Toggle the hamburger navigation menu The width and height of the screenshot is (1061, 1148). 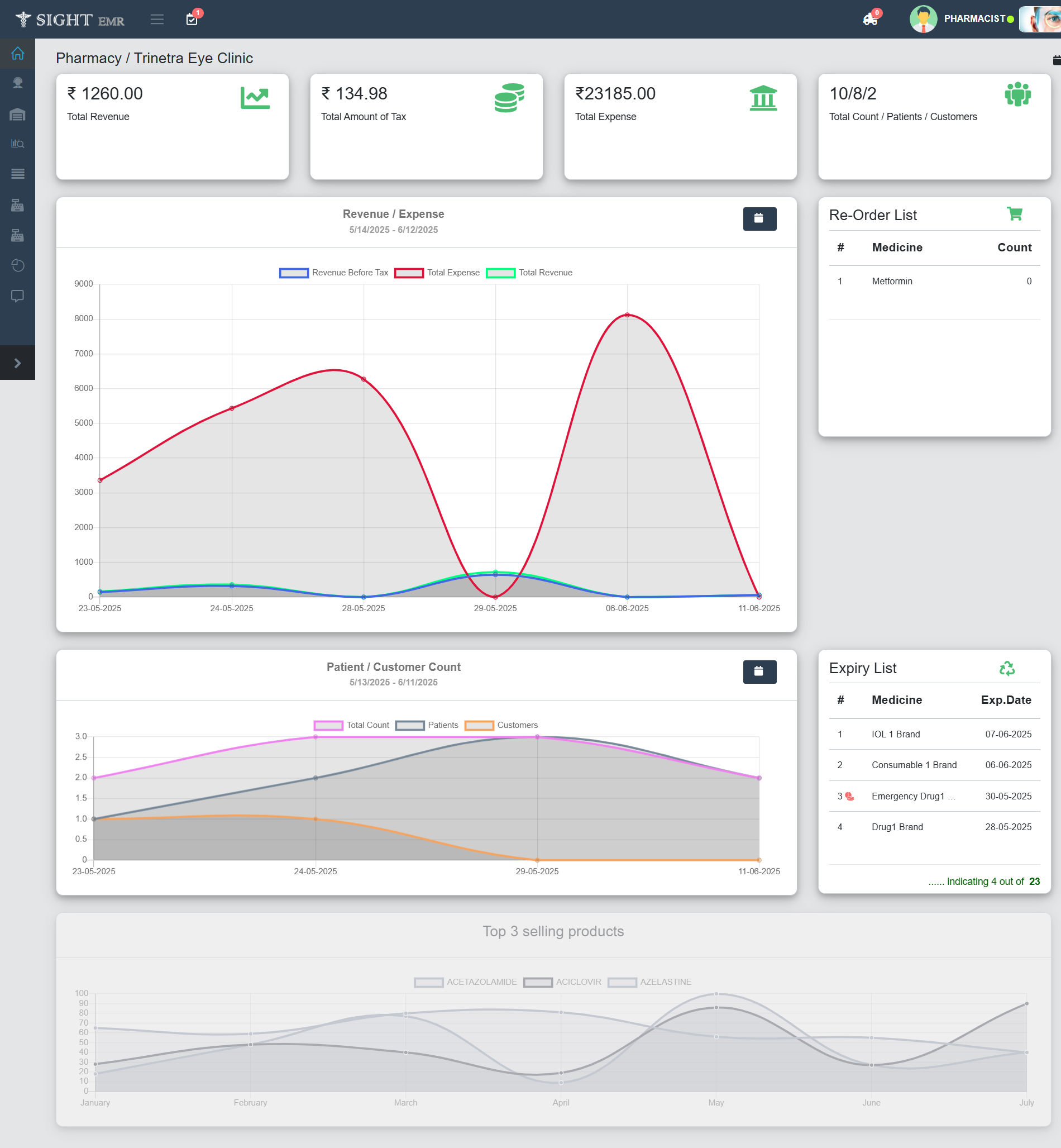[x=157, y=20]
